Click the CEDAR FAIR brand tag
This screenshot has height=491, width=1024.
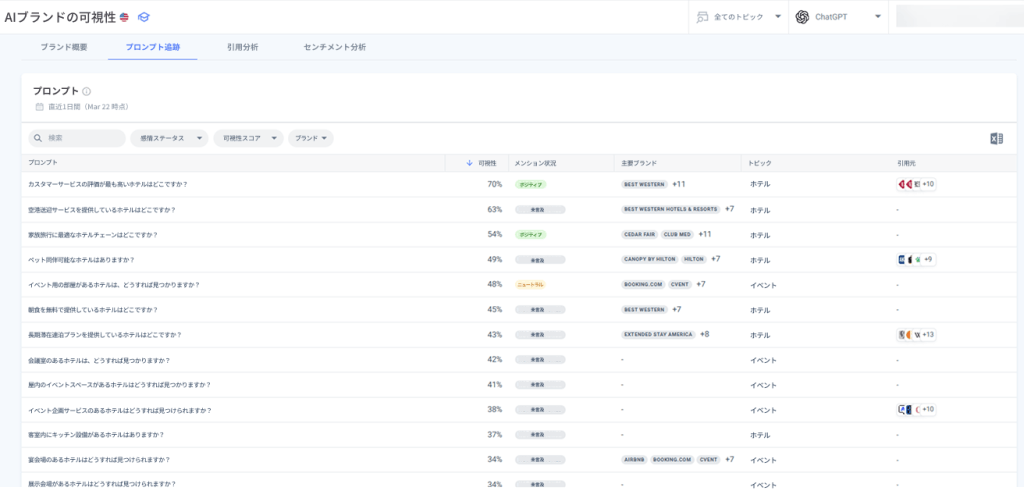(x=640, y=234)
